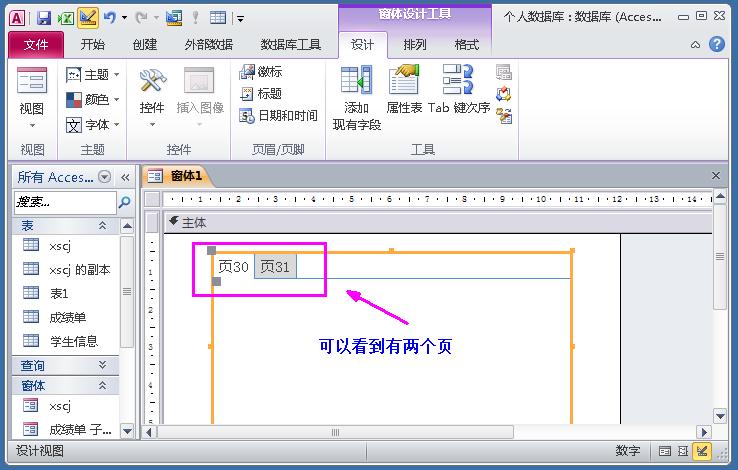Close the 窗体1 document with X
The height and width of the screenshot is (470, 738).
pyautogui.click(x=716, y=175)
